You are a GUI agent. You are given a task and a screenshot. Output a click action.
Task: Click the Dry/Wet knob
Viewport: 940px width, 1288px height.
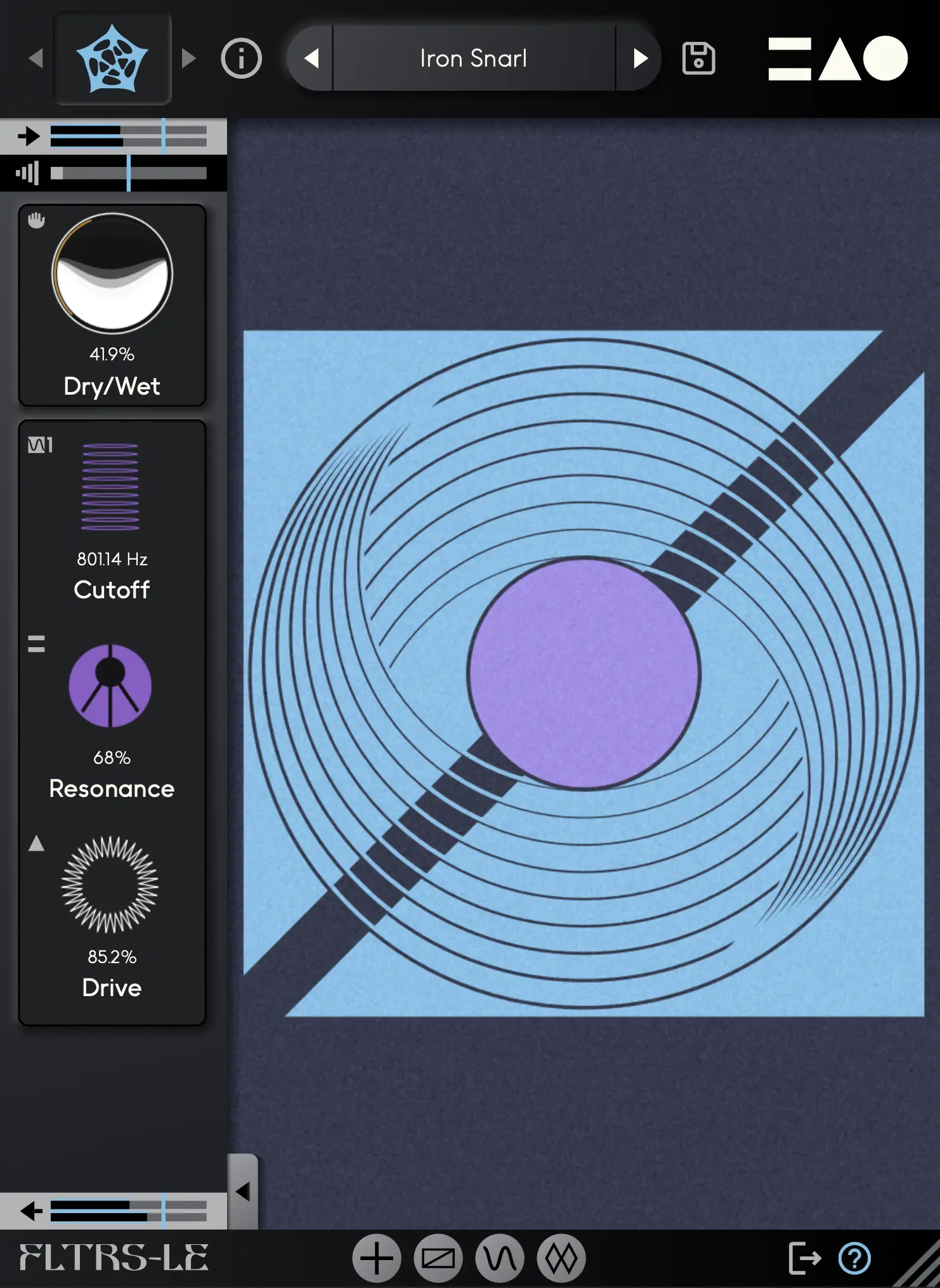click(x=112, y=273)
